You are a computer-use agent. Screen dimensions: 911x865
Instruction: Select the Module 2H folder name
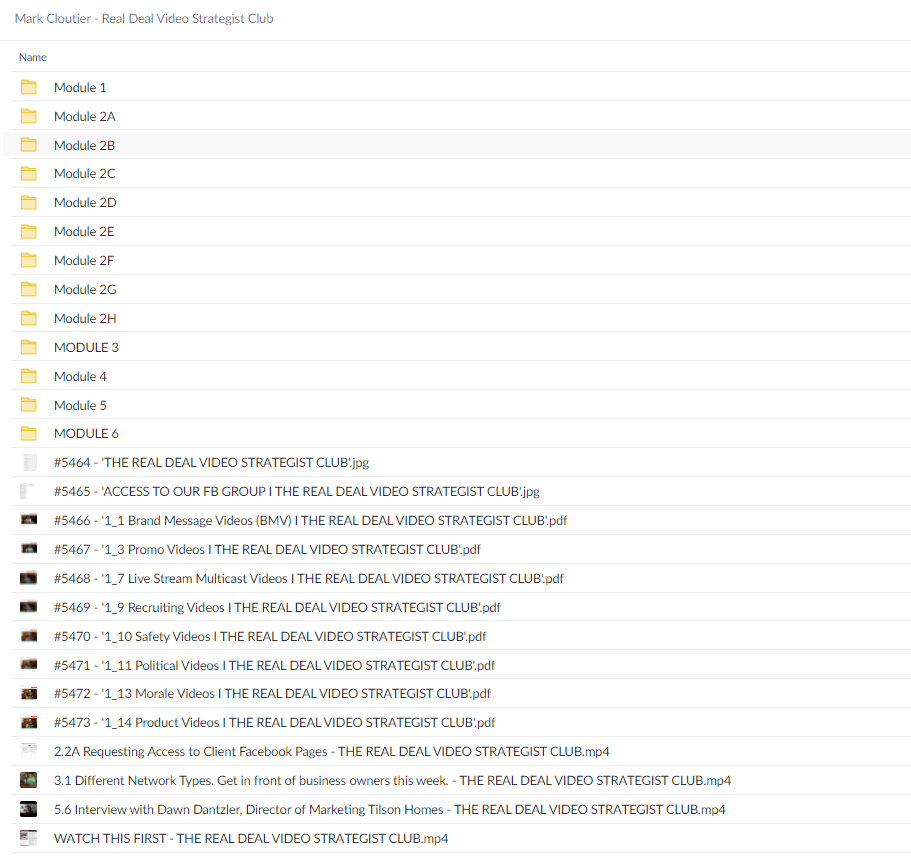click(x=85, y=318)
